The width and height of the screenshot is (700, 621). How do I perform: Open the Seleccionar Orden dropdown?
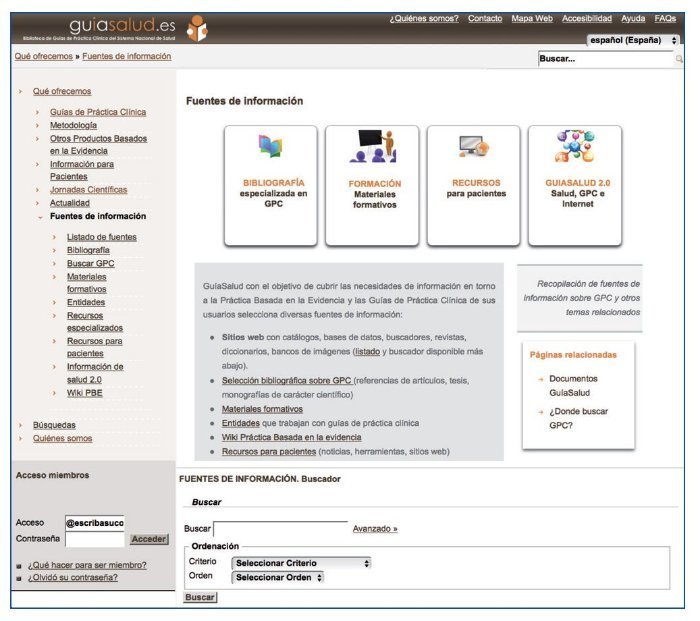(x=278, y=577)
